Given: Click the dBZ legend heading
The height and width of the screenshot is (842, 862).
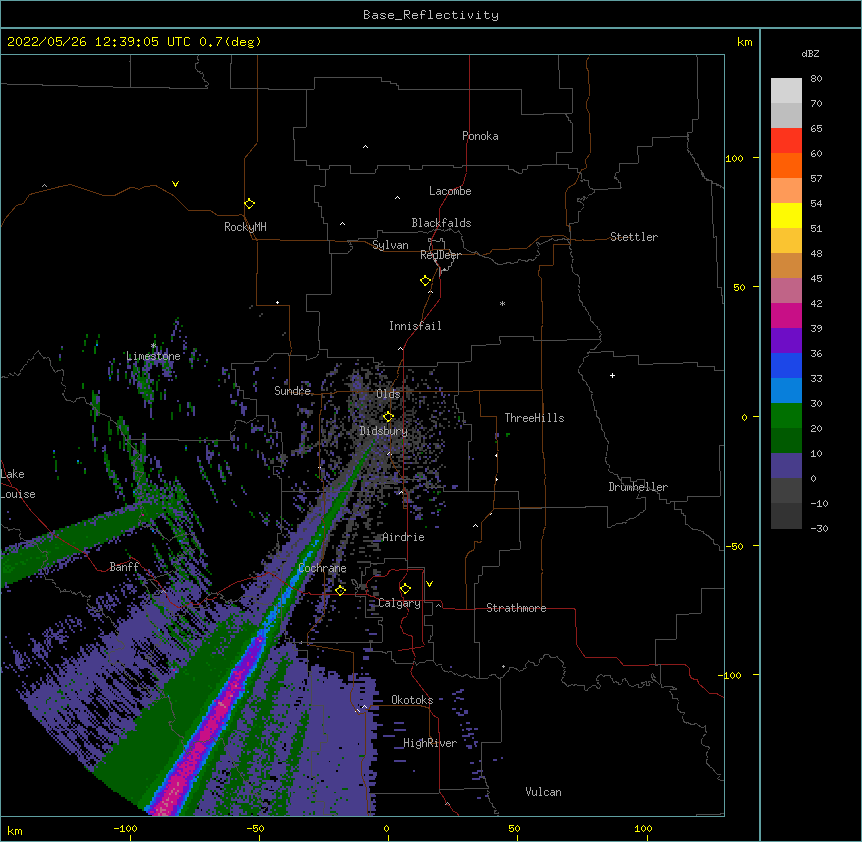Looking at the screenshot, I should pos(810,53).
